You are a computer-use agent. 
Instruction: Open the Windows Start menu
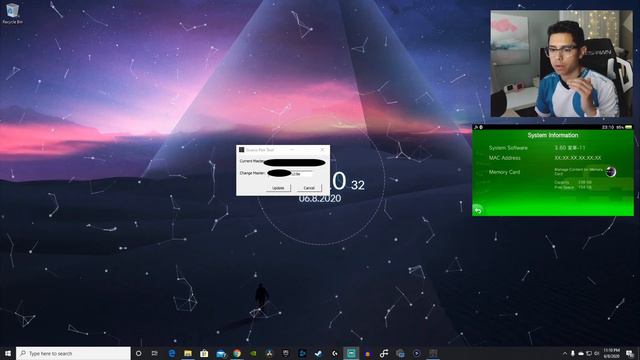tap(8, 353)
